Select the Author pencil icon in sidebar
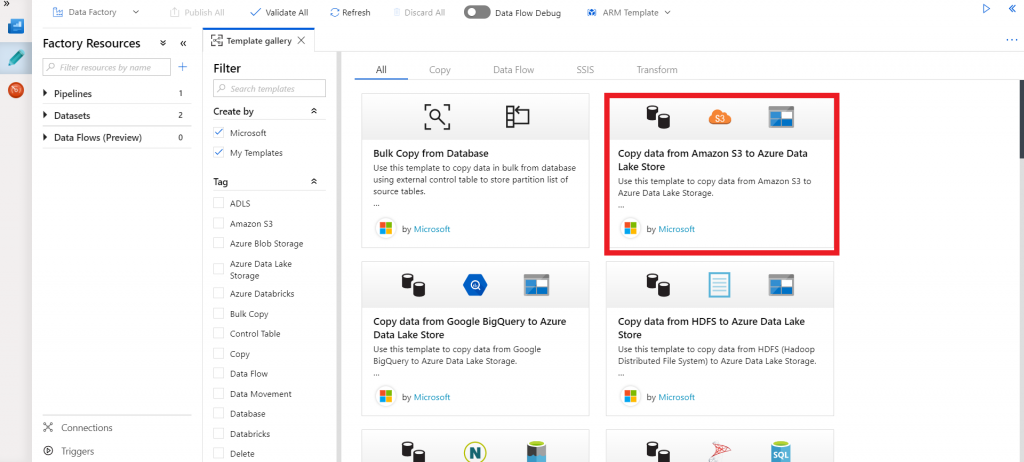 pyautogui.click(x=16, y=58)
